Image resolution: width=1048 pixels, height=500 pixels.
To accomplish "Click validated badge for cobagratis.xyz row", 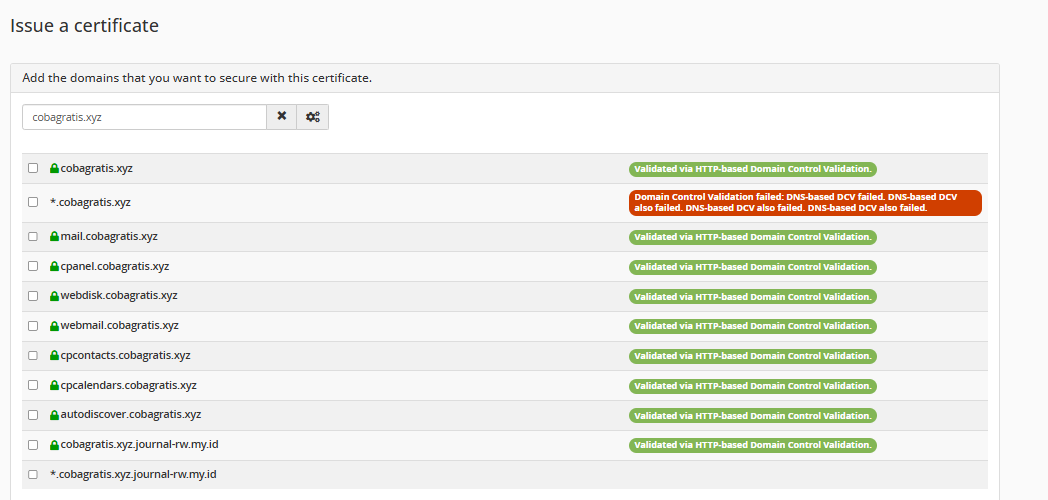I will pyautogui.click(x=752, y=169).
